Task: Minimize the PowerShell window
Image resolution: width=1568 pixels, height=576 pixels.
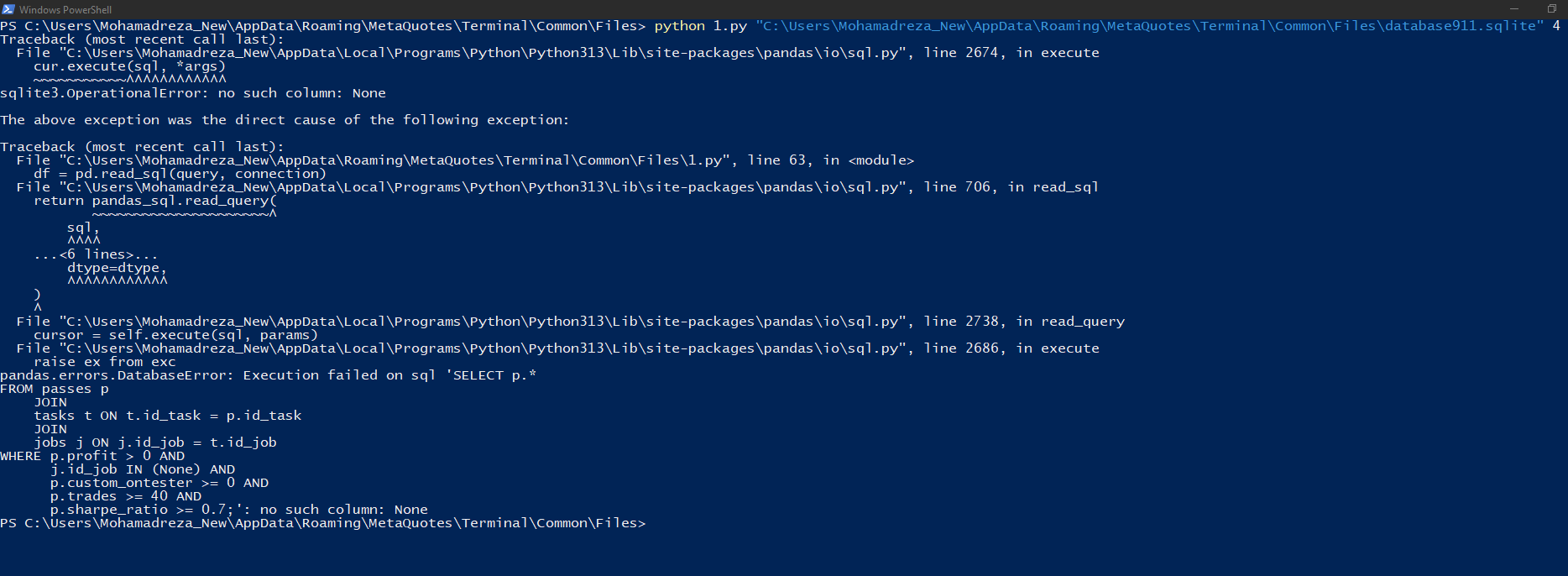Action: tap(1514, 9)
